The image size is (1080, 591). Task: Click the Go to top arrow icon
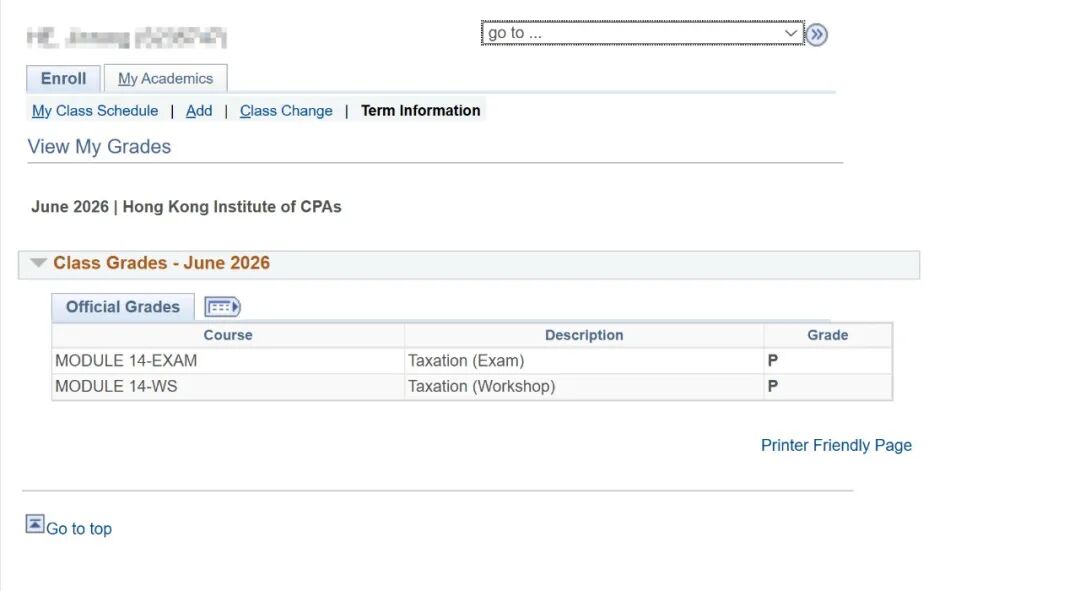pos(35,524)
